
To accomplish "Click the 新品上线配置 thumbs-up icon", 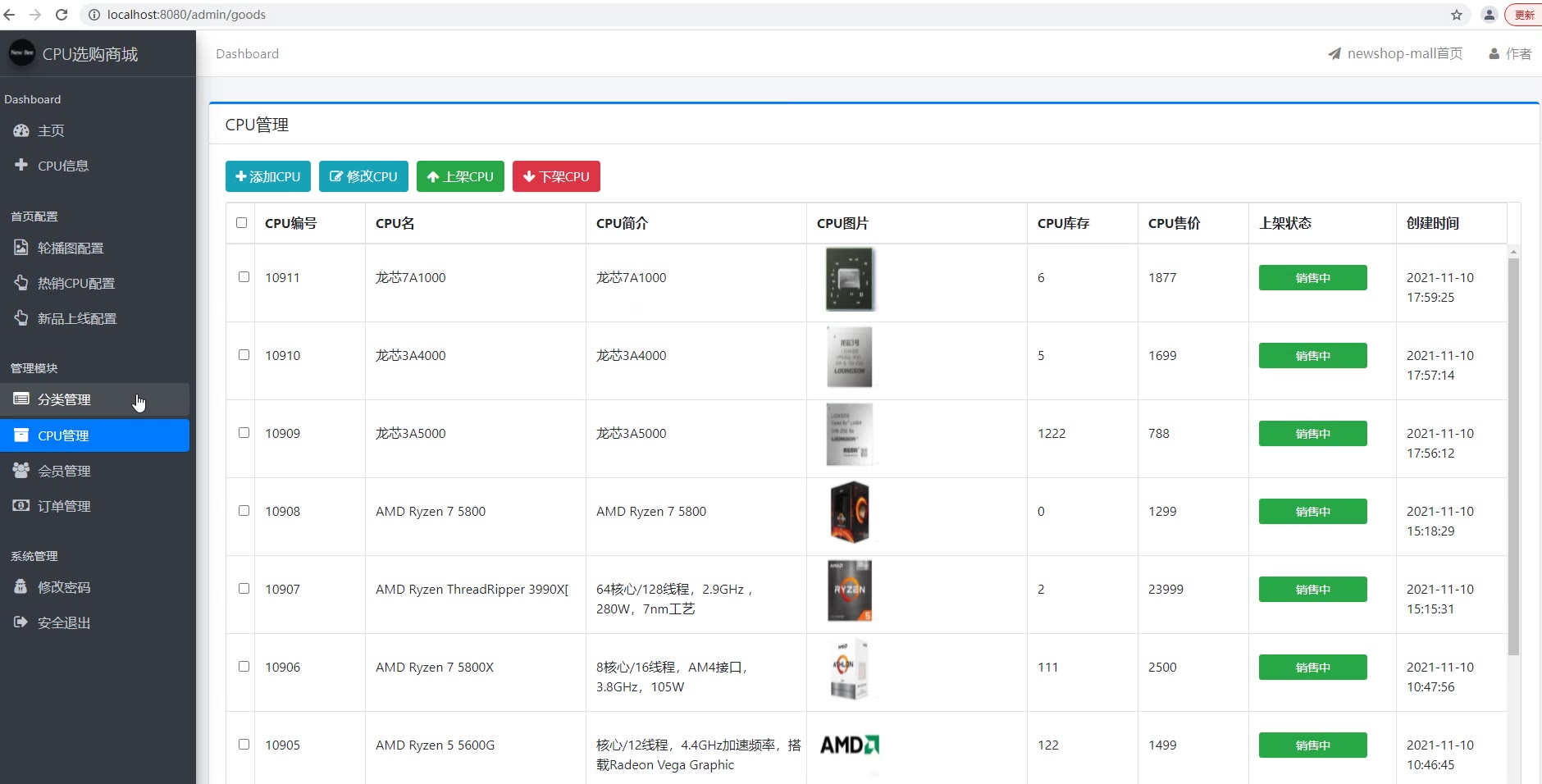I will (x=21, y=318).
